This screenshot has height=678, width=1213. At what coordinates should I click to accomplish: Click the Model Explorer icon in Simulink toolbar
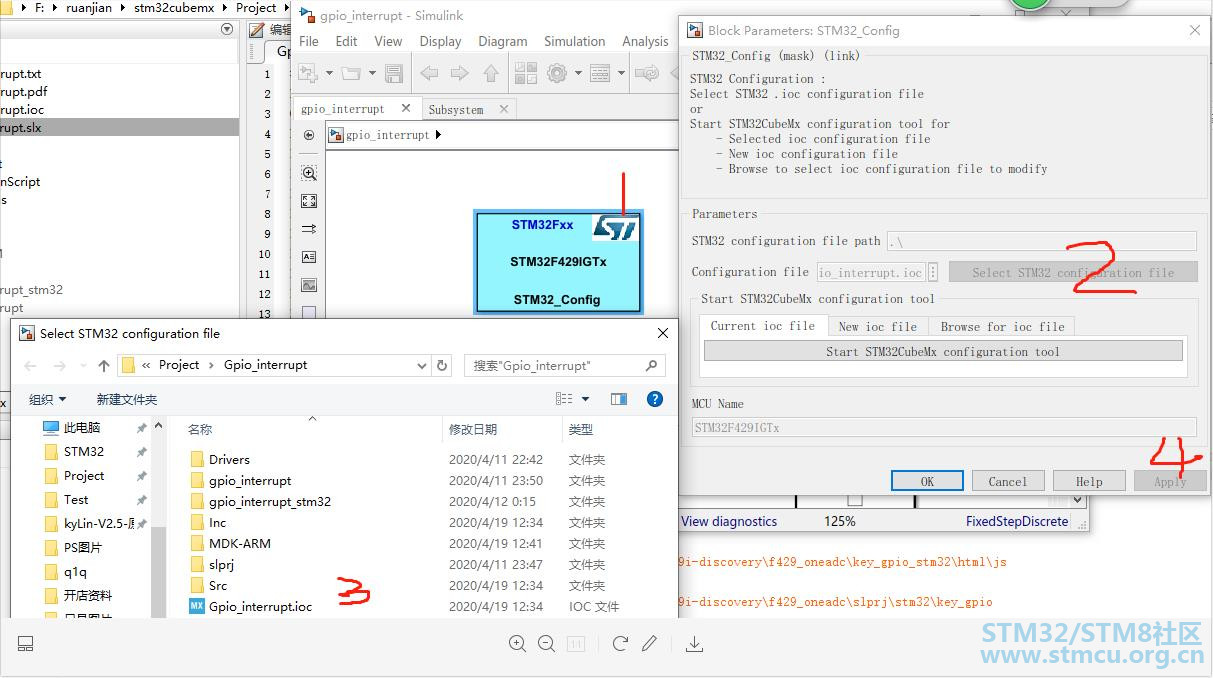[x=600, y=73]
